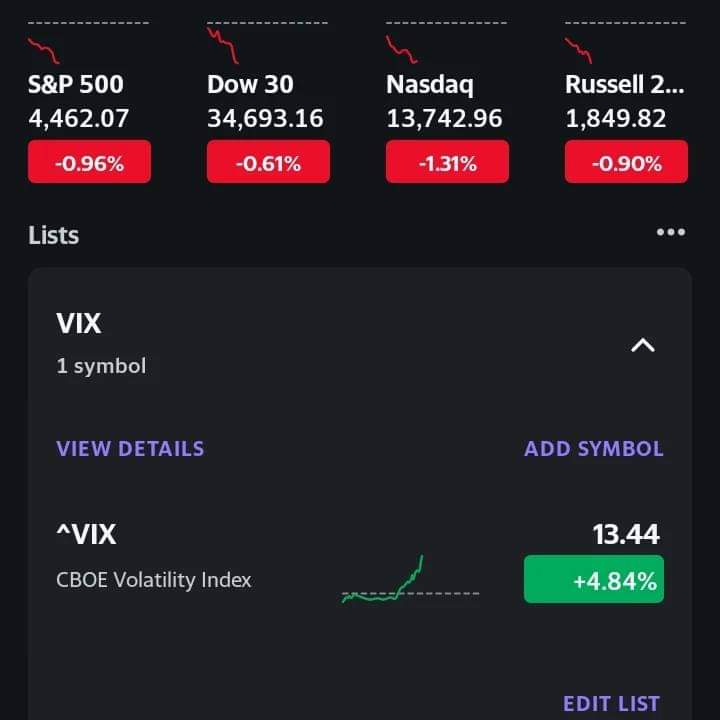
Task: Toggle the Nasdaq -1.31% change badge
Action: pyautogui.click(x=447, y=162)
